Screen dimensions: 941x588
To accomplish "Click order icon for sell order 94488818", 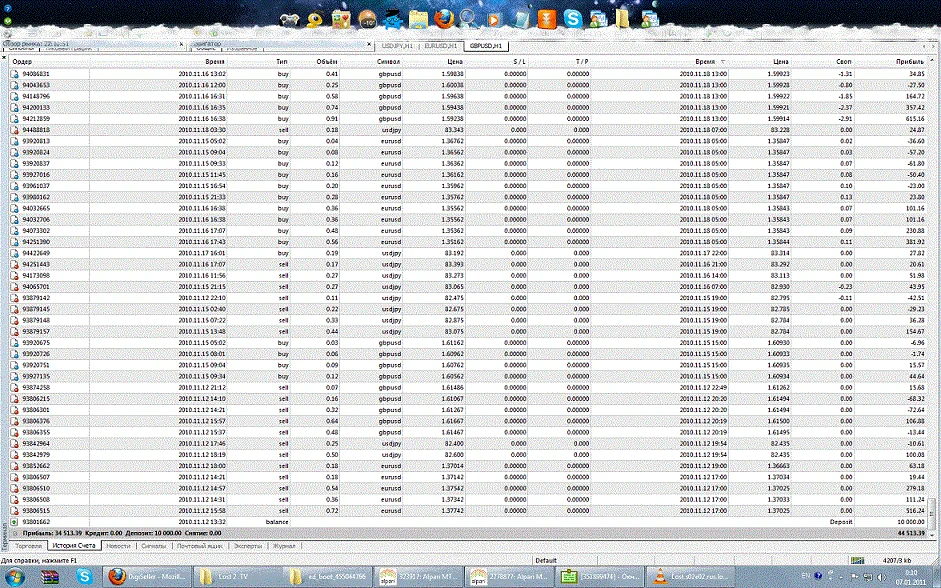I will click(x=14, y=130).
